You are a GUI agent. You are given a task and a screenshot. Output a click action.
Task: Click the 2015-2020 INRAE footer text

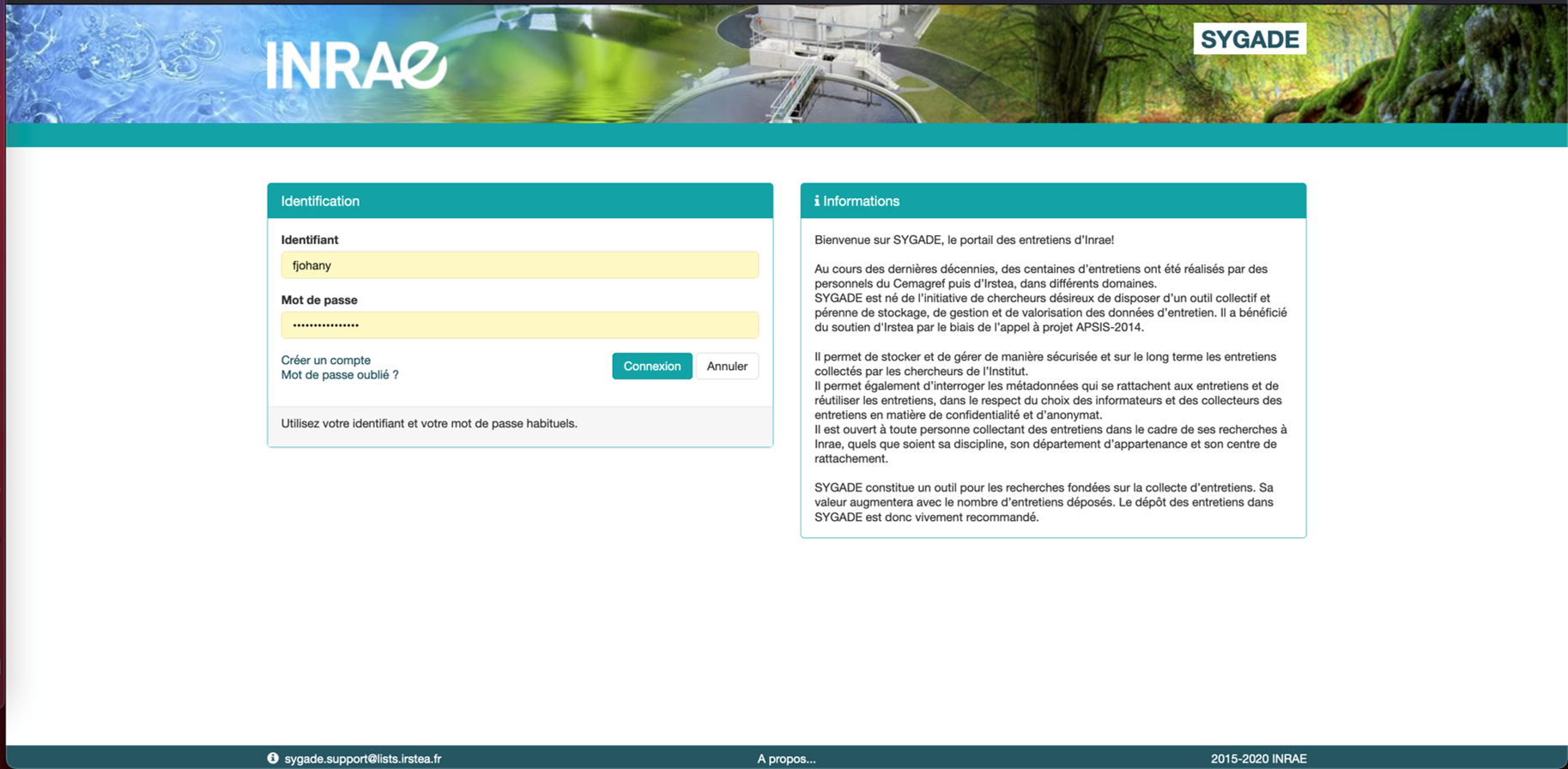tap(1258, 759)
